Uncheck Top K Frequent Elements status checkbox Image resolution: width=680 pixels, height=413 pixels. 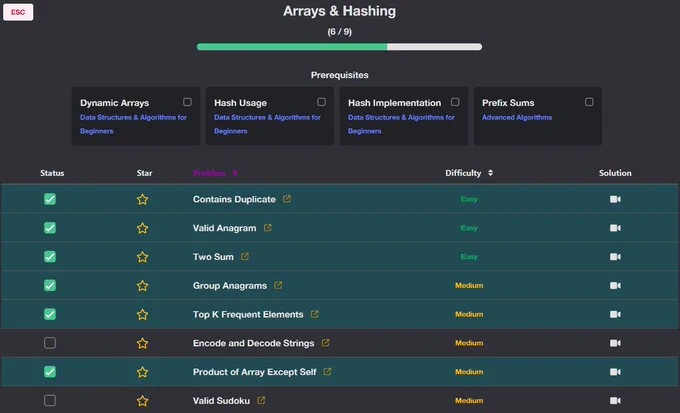(x=50, y=314)
